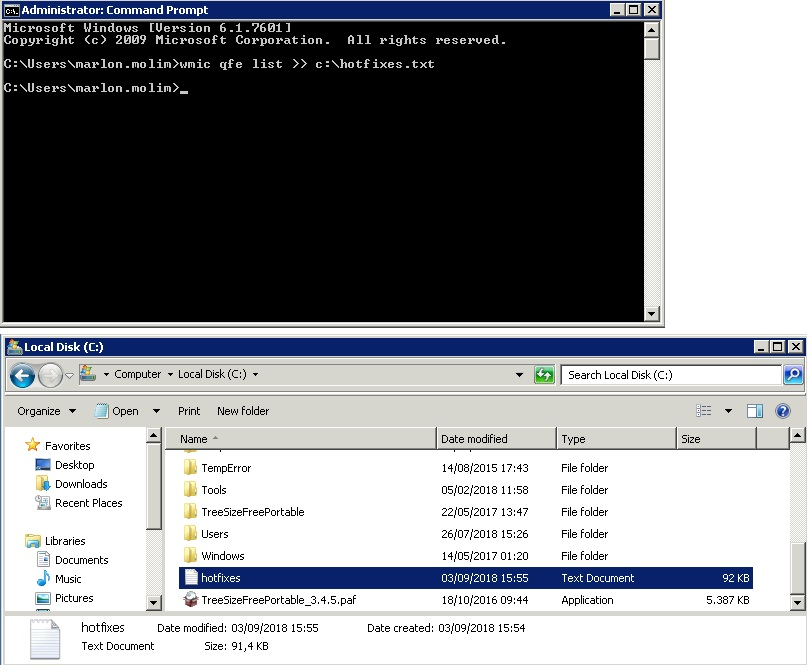Create a New folder
The width and height of the screenshot is (808, 672).
coord(242,411)
